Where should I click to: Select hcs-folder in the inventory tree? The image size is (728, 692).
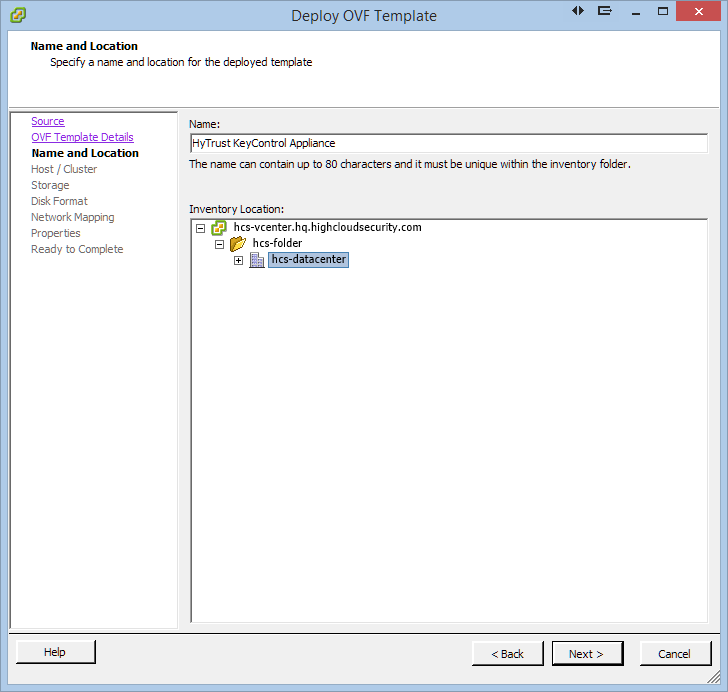(x=277, y=243)
